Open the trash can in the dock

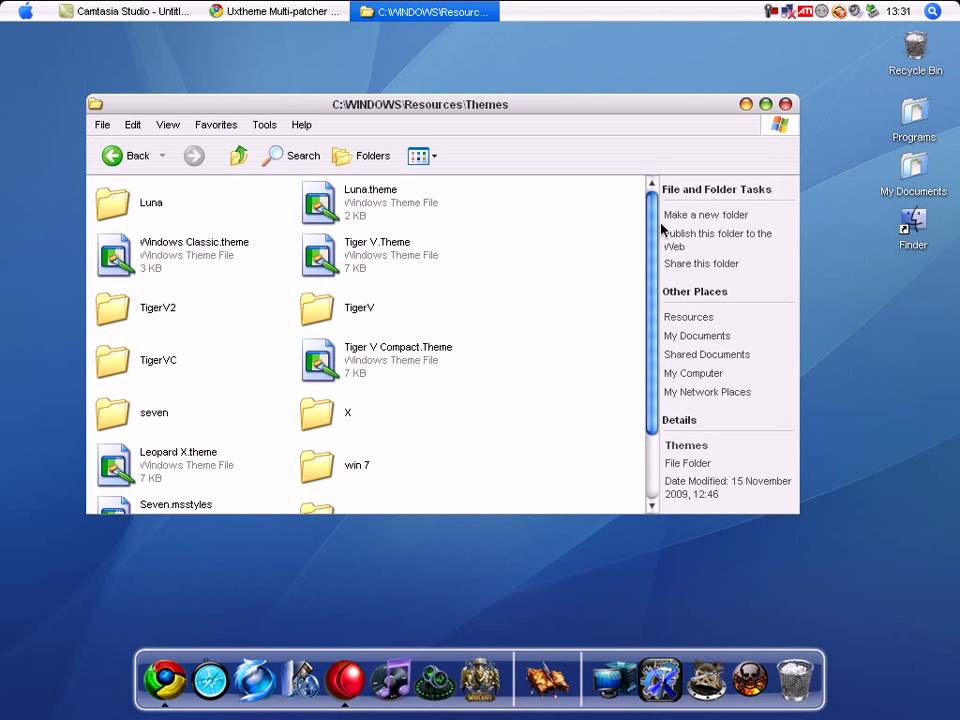pyautogui.click(x=795, y=680)
